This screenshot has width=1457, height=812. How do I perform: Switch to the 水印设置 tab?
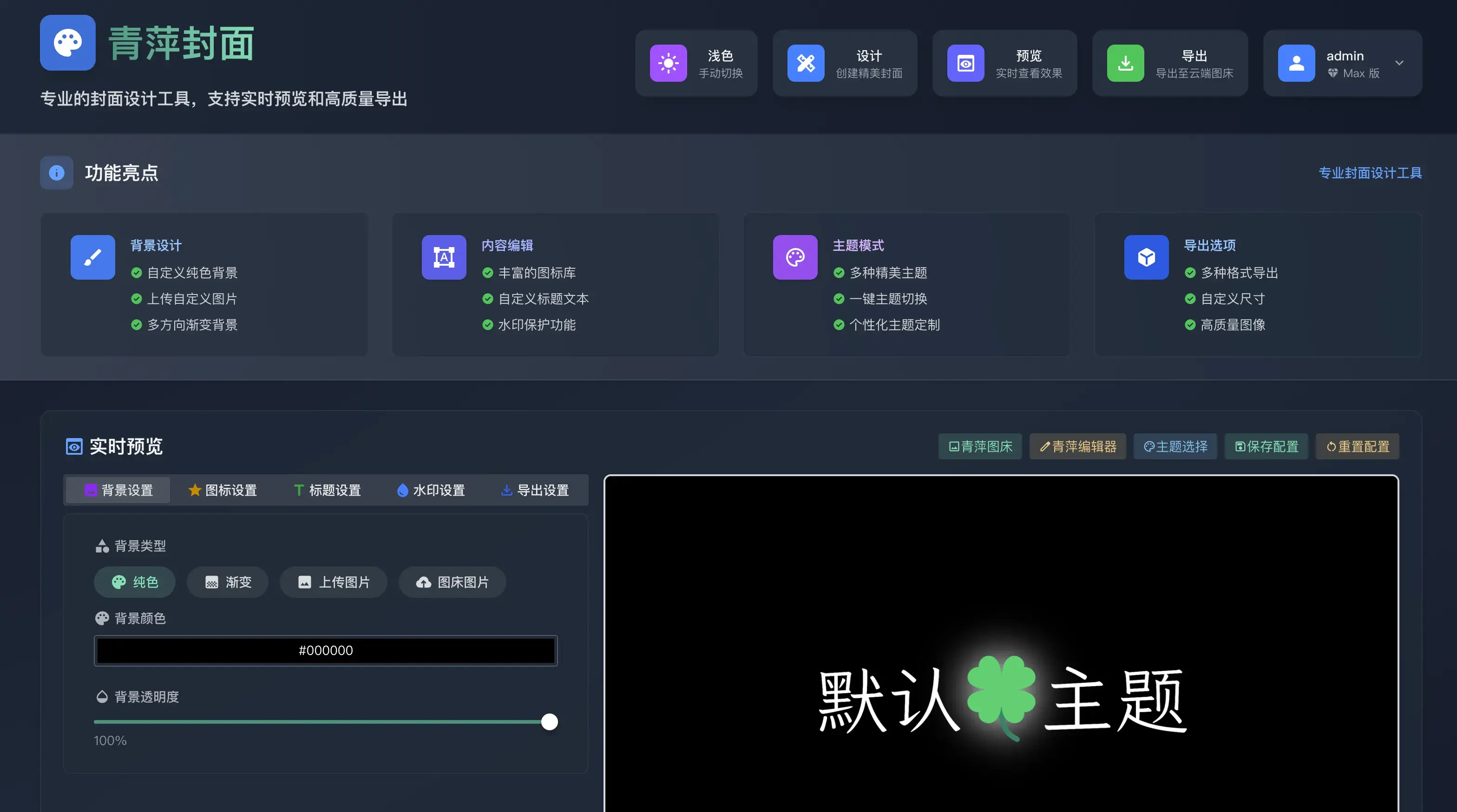pos(430,490)
